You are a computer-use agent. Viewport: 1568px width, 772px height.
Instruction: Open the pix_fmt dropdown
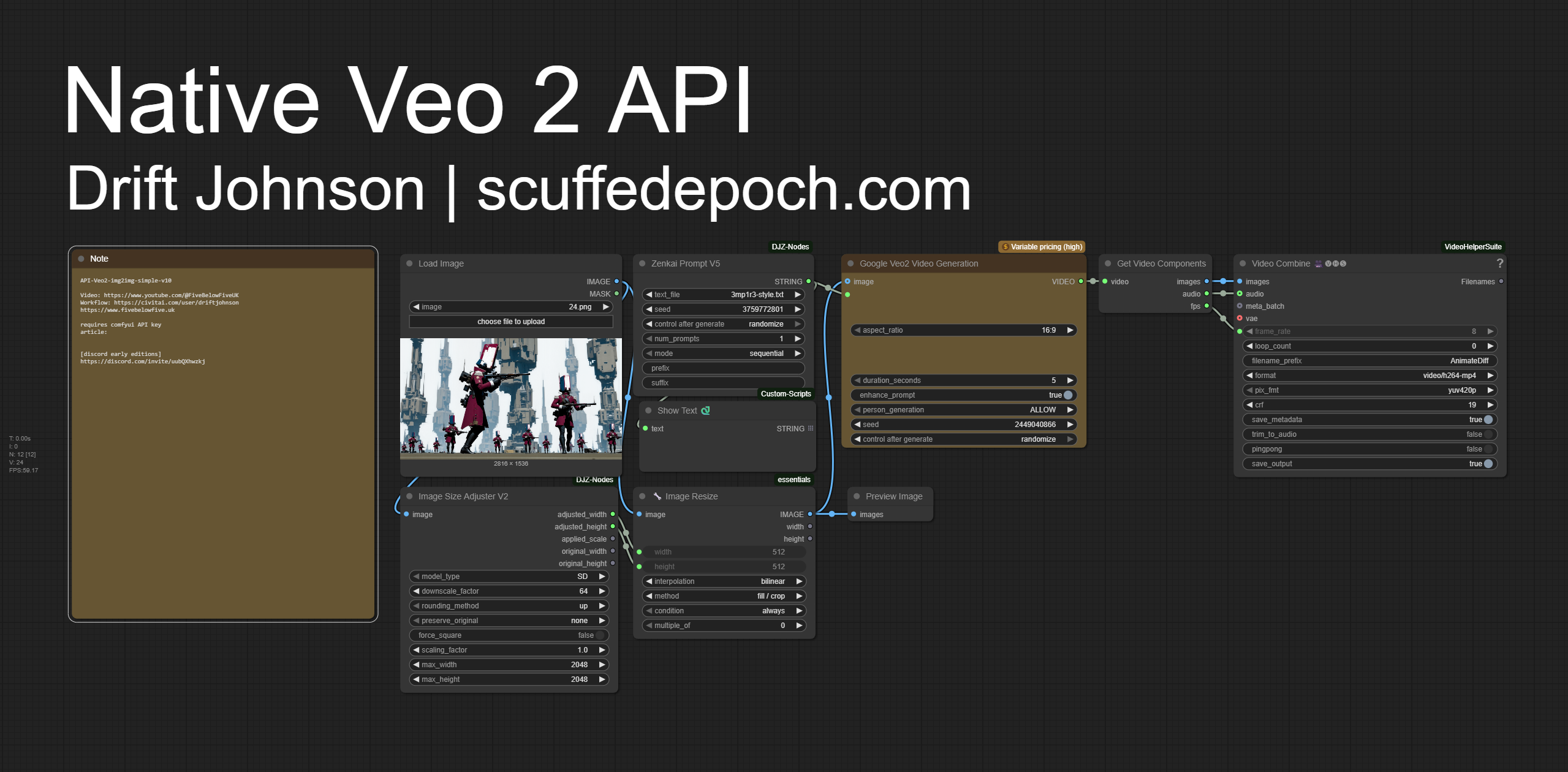(1369, 390)
